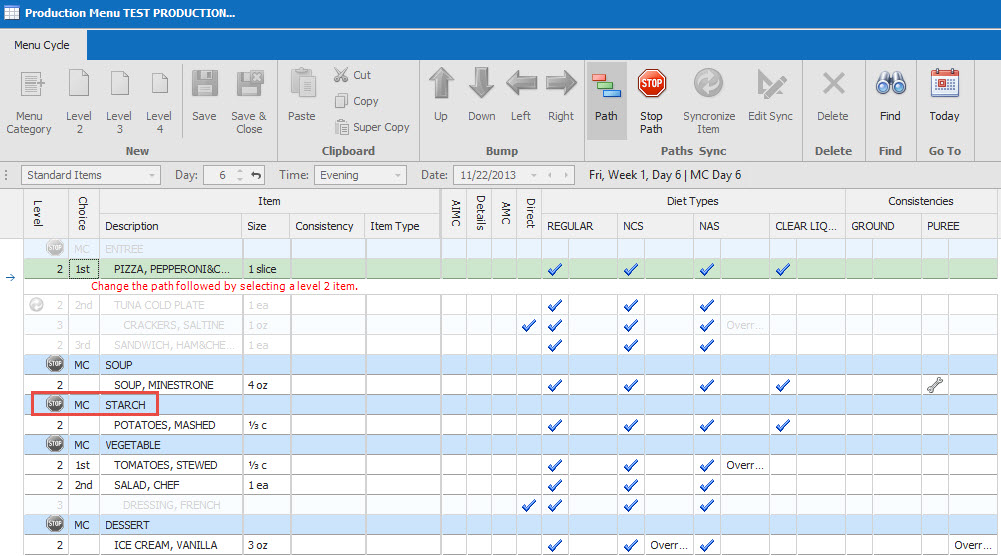Bump item Down with the down arrow
Screen dimensions: 1001x556
(481, 85)
